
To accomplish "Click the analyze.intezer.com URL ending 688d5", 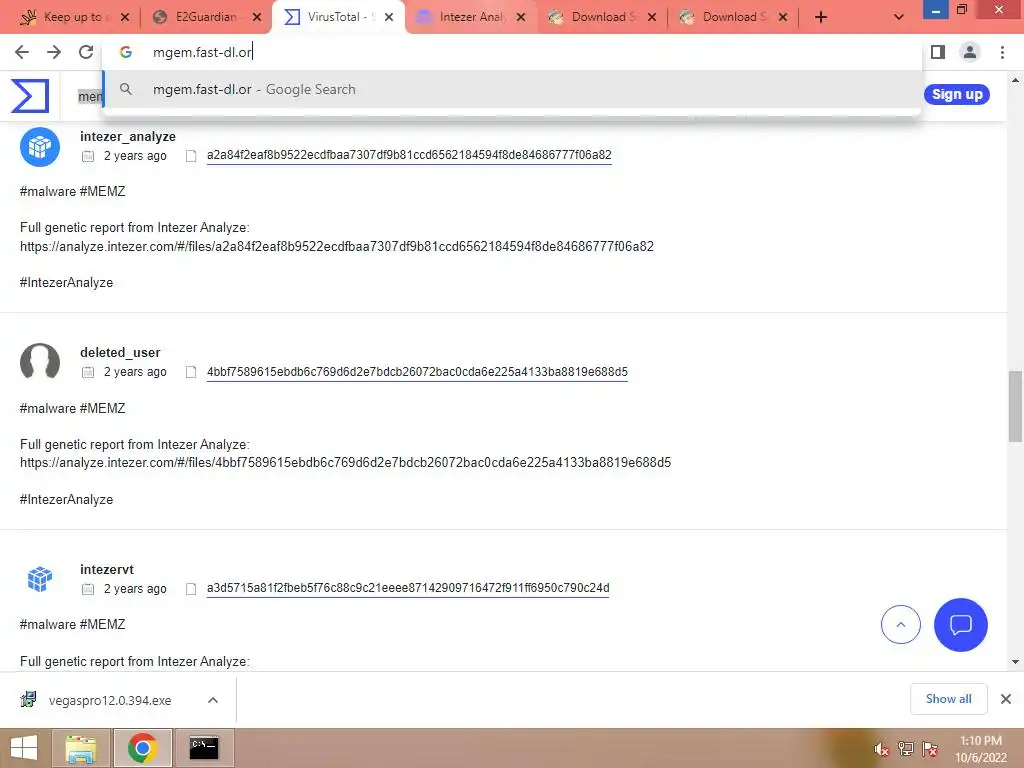I will (x=345, y=462).
